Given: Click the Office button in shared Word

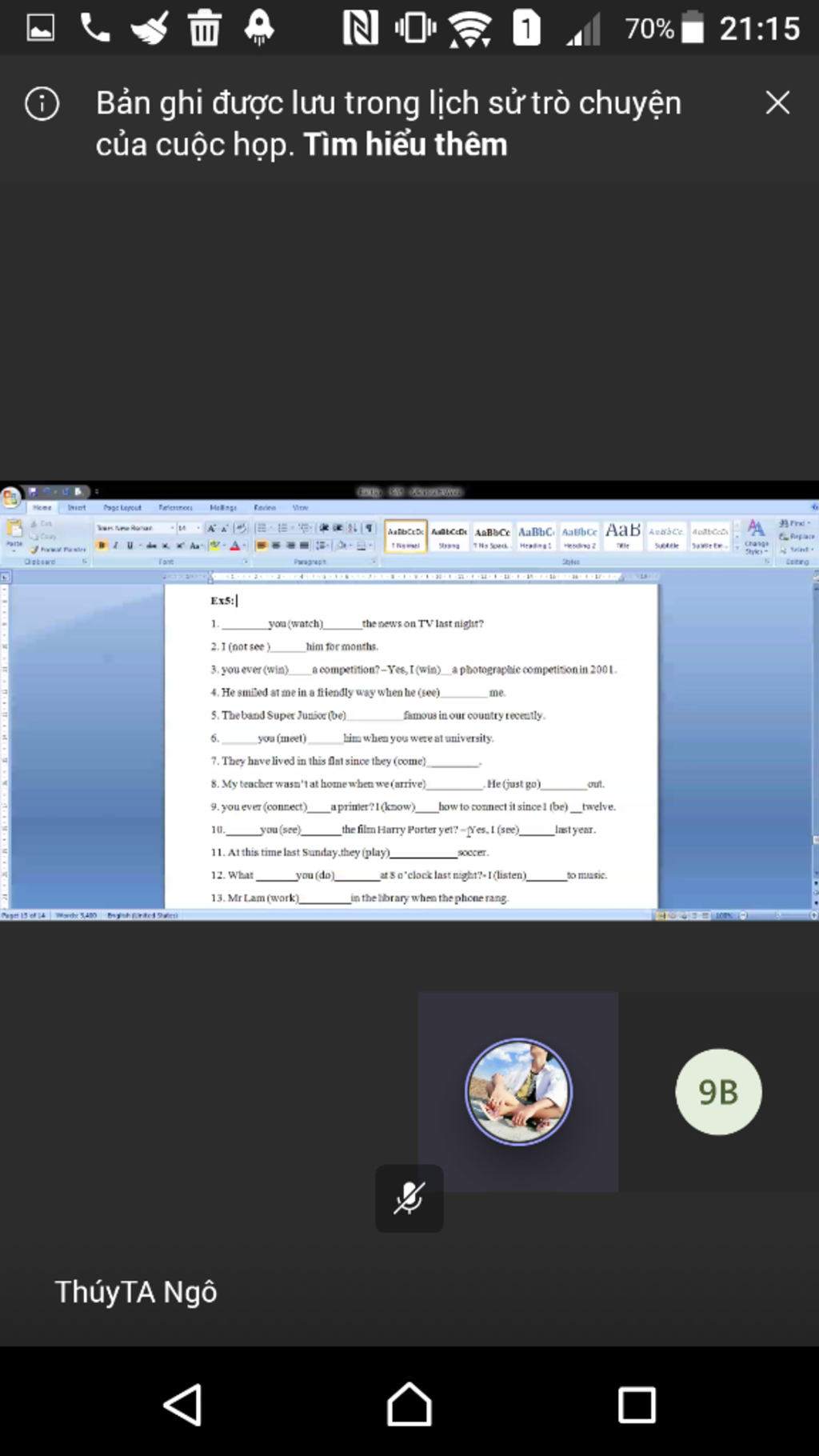Looking at the screenshot, I should tap(10, 498).
